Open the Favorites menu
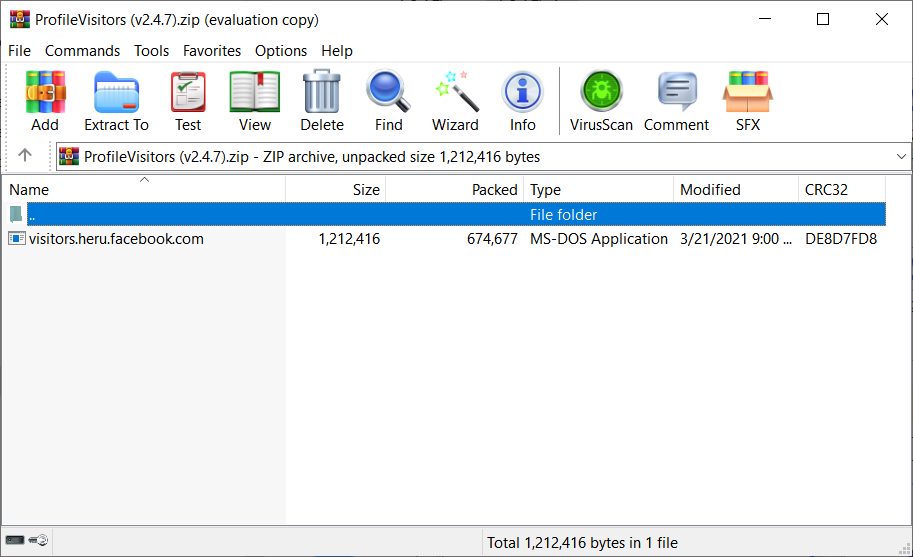913x557 pixels. pos(212,51)
